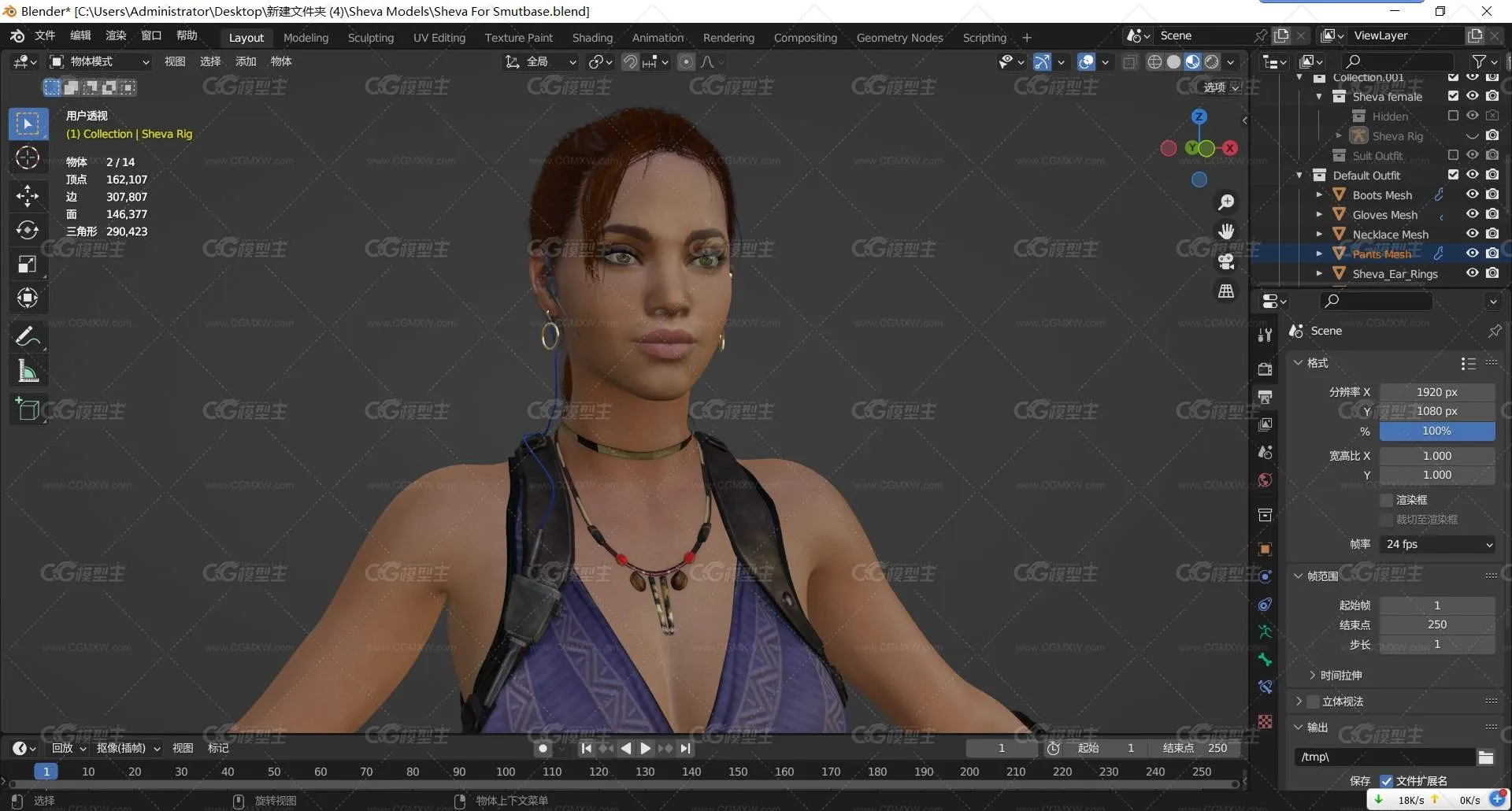Switch to the UV Editing workspace tab
The height and width of the screenshot is (811, 1512).
439,38
